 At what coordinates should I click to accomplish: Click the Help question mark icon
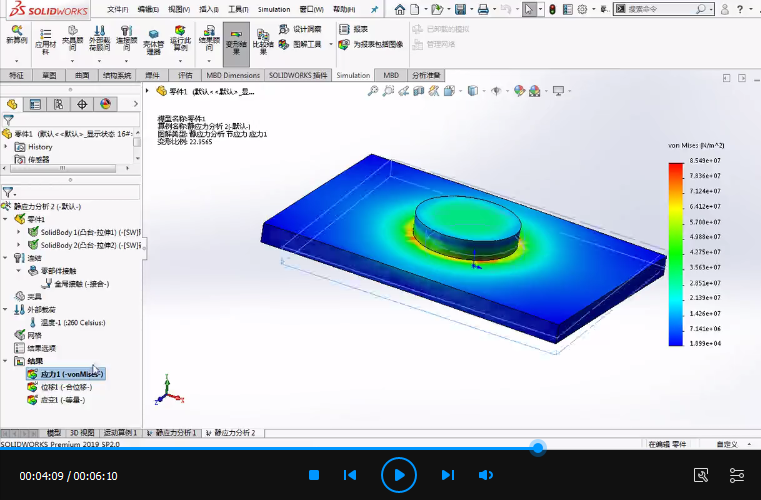740,9
